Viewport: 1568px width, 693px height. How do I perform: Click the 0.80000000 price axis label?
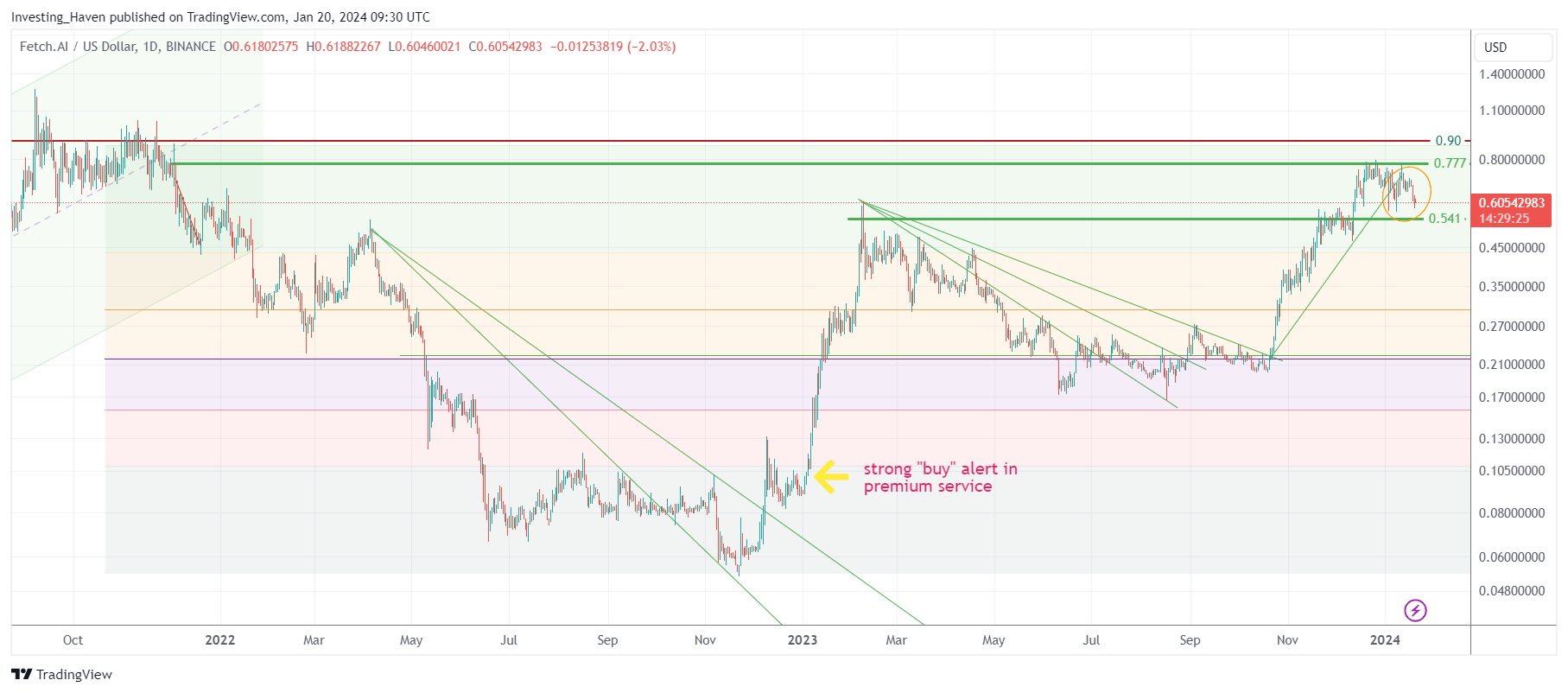pos(1512,160)
